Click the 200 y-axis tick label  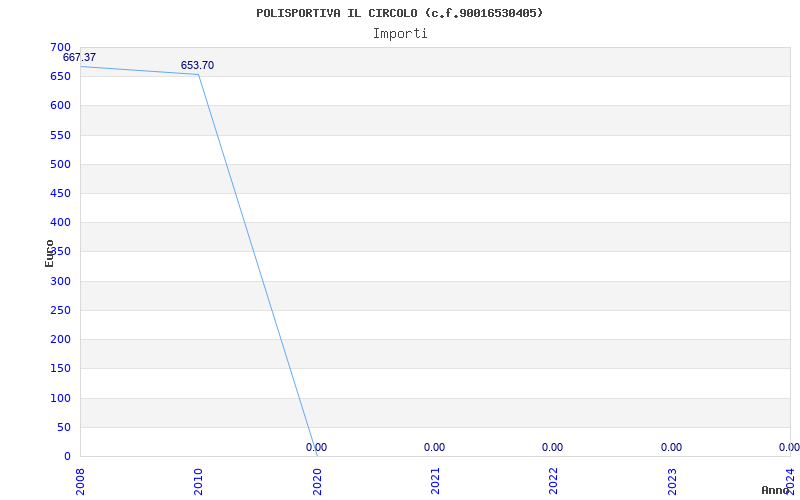pos(60,339)
